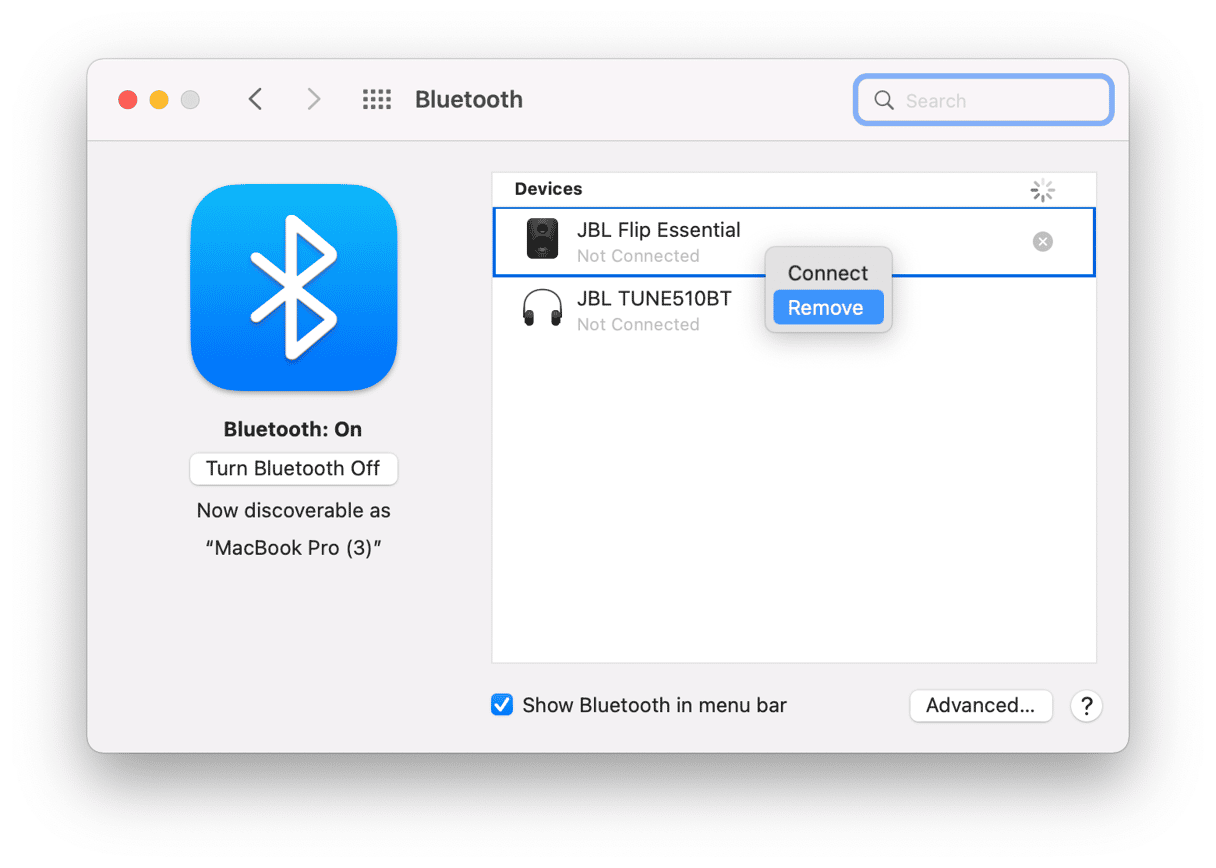The width and height of the screenshot is (1216, 868).
Task: Choose Connect from the context menu
Action: 828,273
